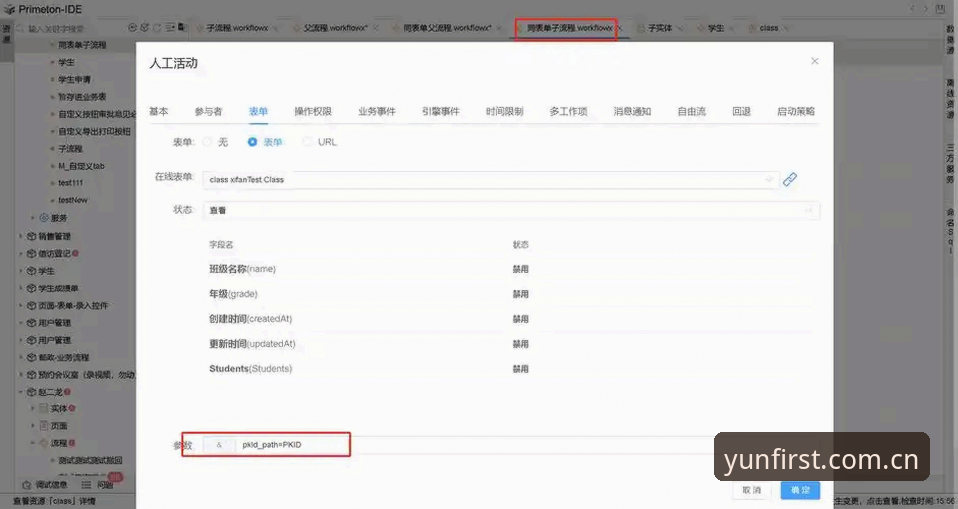Switch to the 时间限制 tab
Screen dimensions: 958x509
coord(505,111)
